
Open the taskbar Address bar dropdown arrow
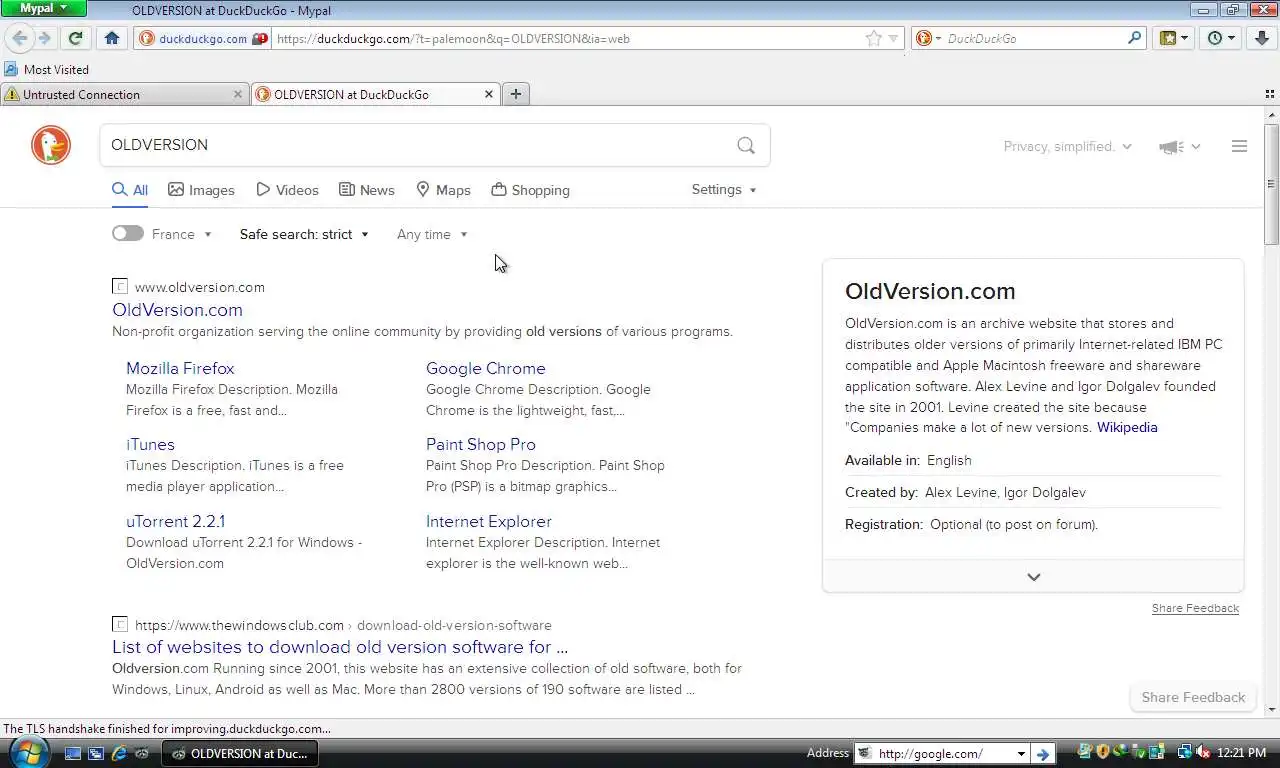pyautogui.click(x=1021, y=754)
